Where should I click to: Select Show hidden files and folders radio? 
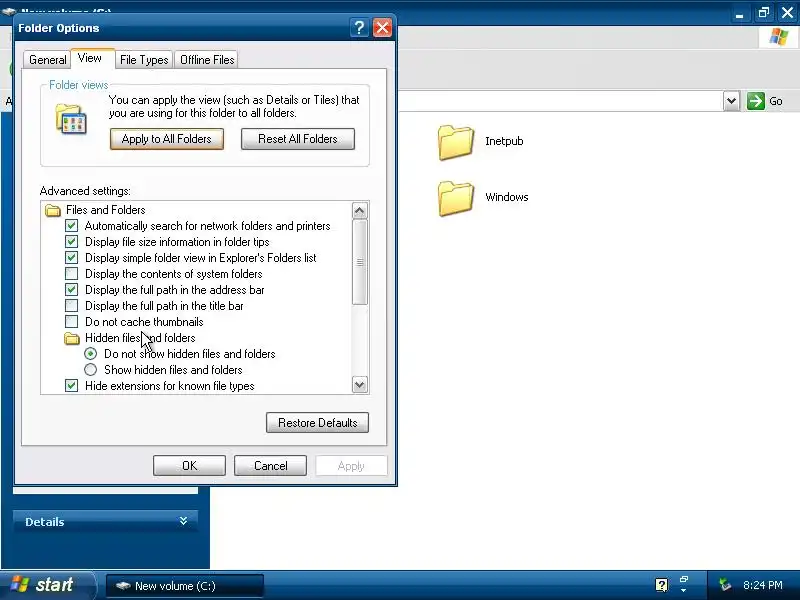90,370
